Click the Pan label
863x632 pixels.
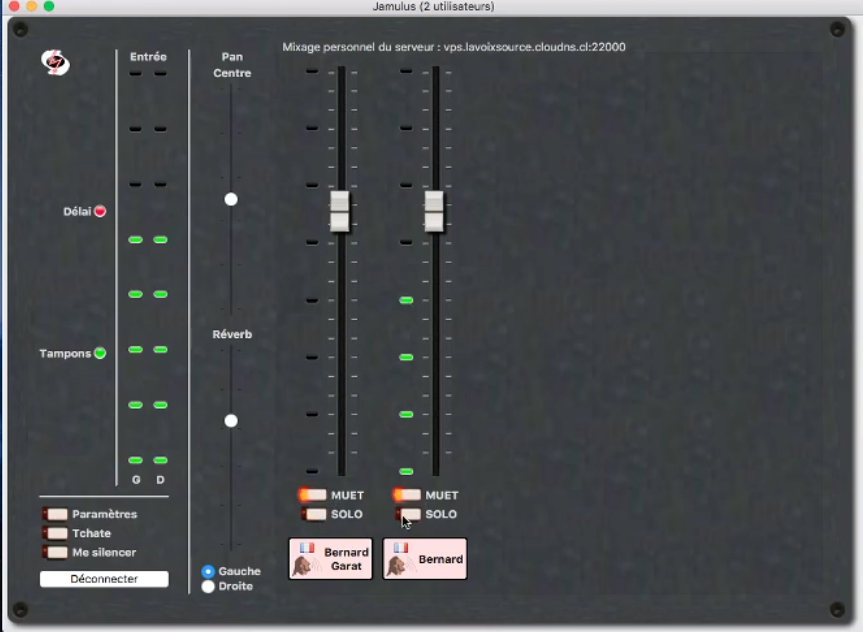click(232, 57)
